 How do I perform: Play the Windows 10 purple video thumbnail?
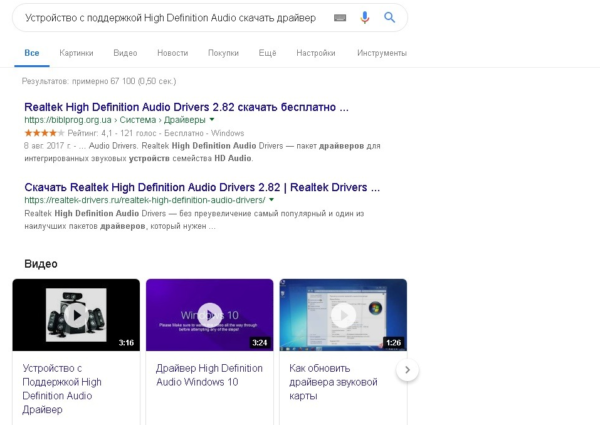[x=210, y=315]
